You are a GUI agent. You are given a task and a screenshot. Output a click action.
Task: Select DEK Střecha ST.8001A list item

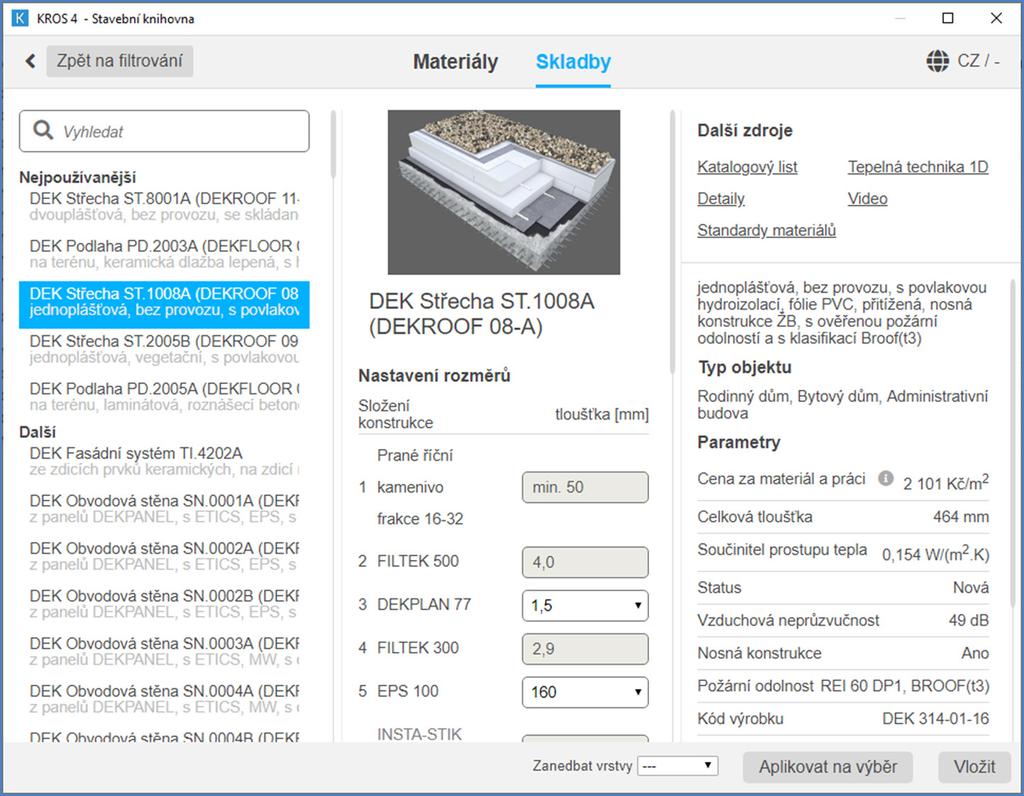point(165,206)
